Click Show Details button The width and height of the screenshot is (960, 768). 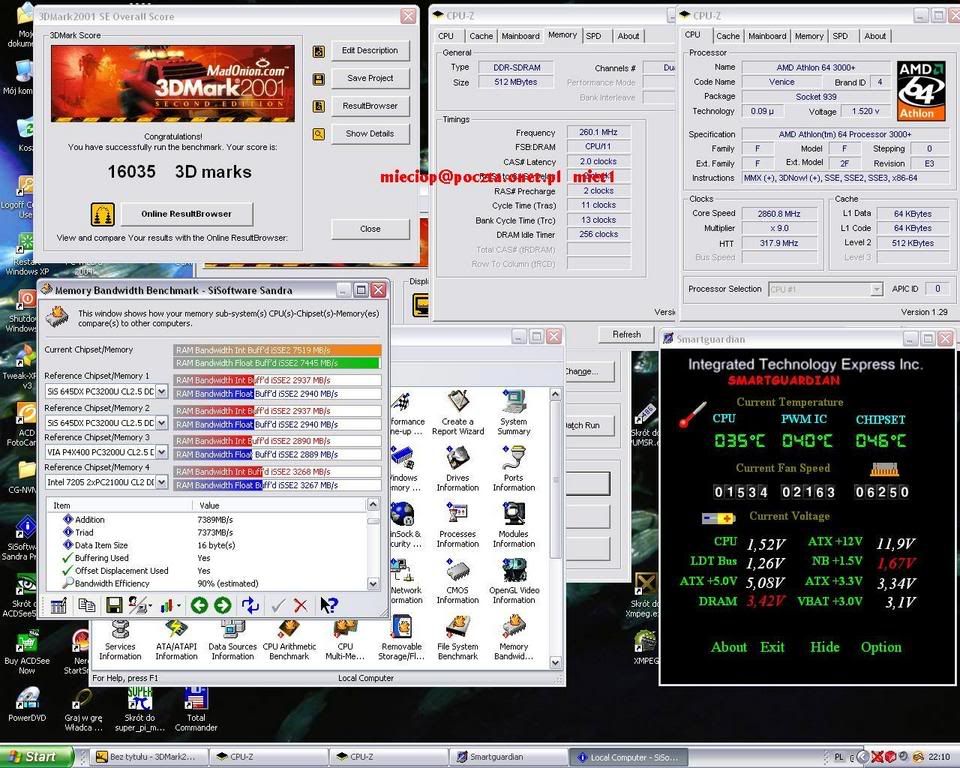pos(370,134)
